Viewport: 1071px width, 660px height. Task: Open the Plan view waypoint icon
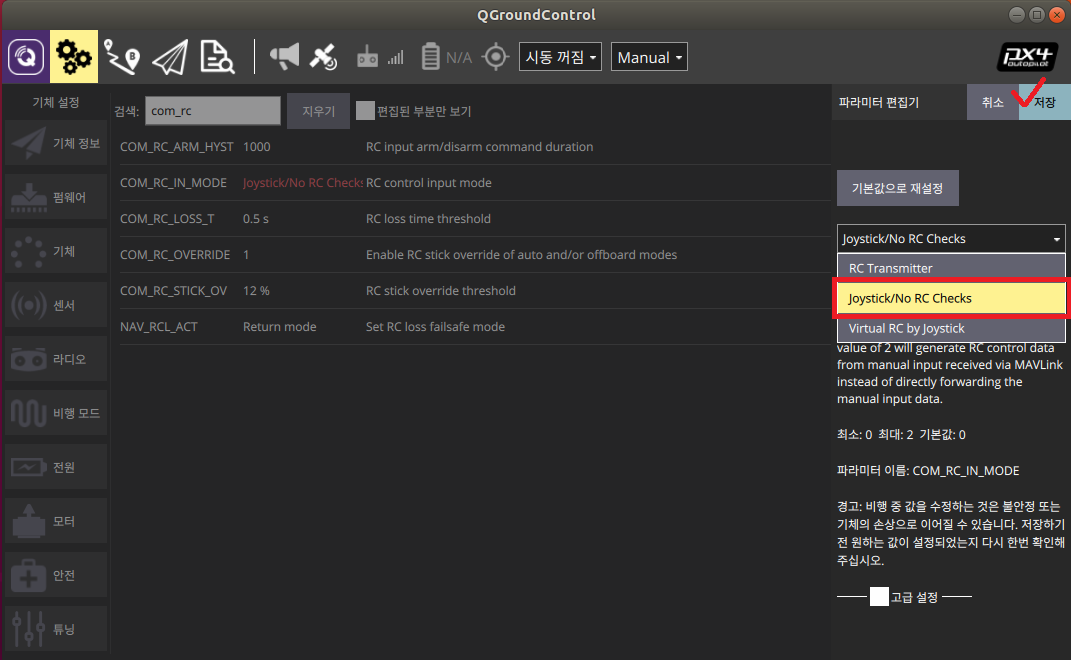pyautogui.click(x=122, y=57)
